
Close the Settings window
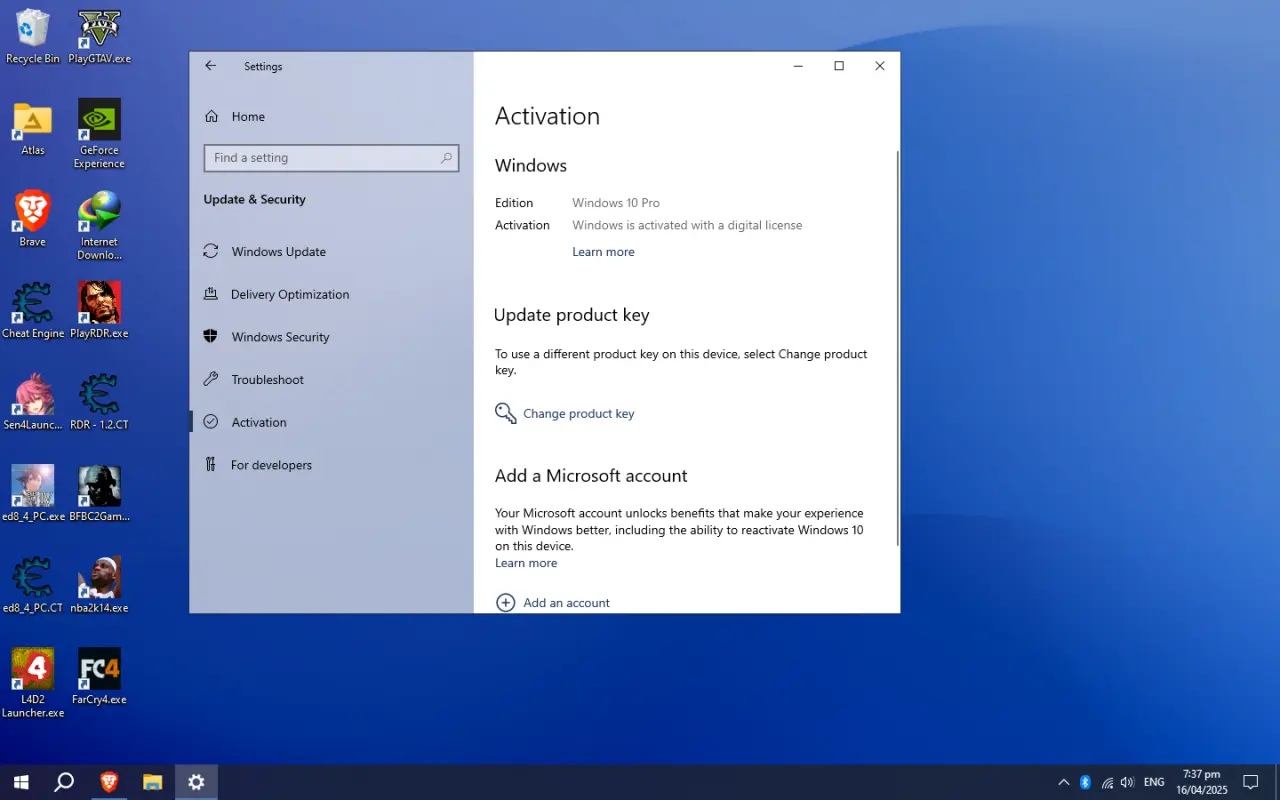[x=880, y=66]
